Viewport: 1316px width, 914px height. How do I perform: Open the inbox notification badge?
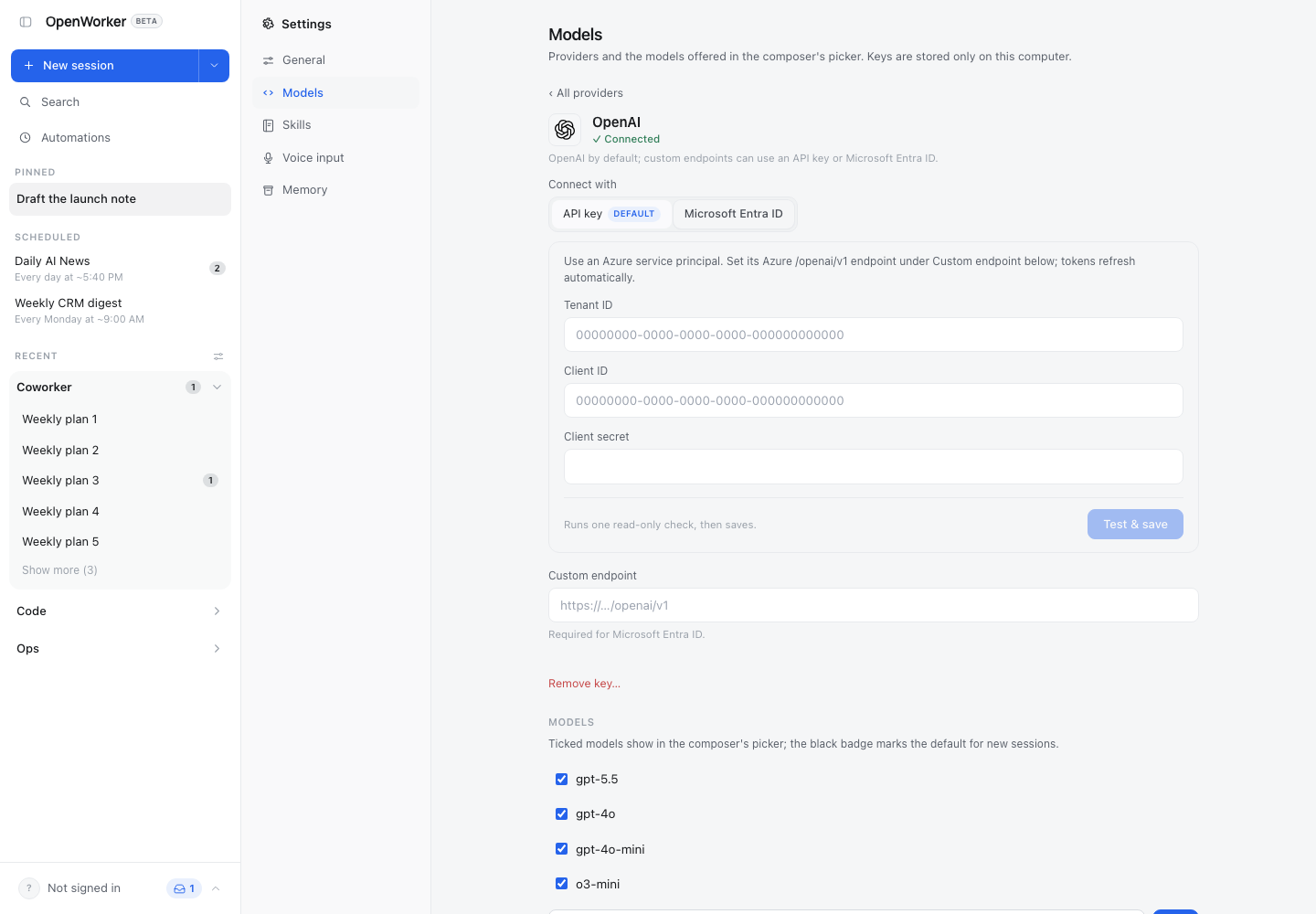[x=184, y=888]
